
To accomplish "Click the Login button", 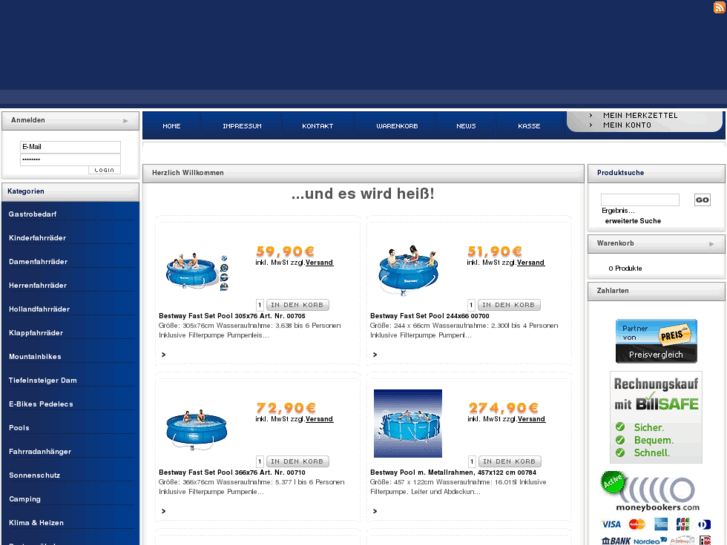I will click(x=104, y=170).
